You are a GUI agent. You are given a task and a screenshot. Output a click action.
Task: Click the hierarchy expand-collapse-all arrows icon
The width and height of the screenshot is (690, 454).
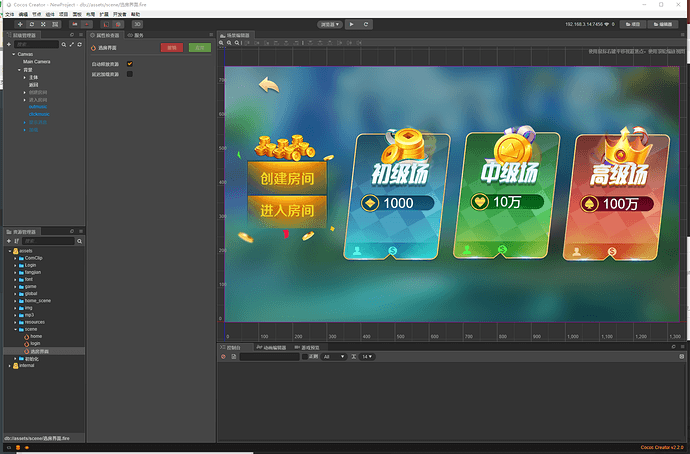(72, 44)
